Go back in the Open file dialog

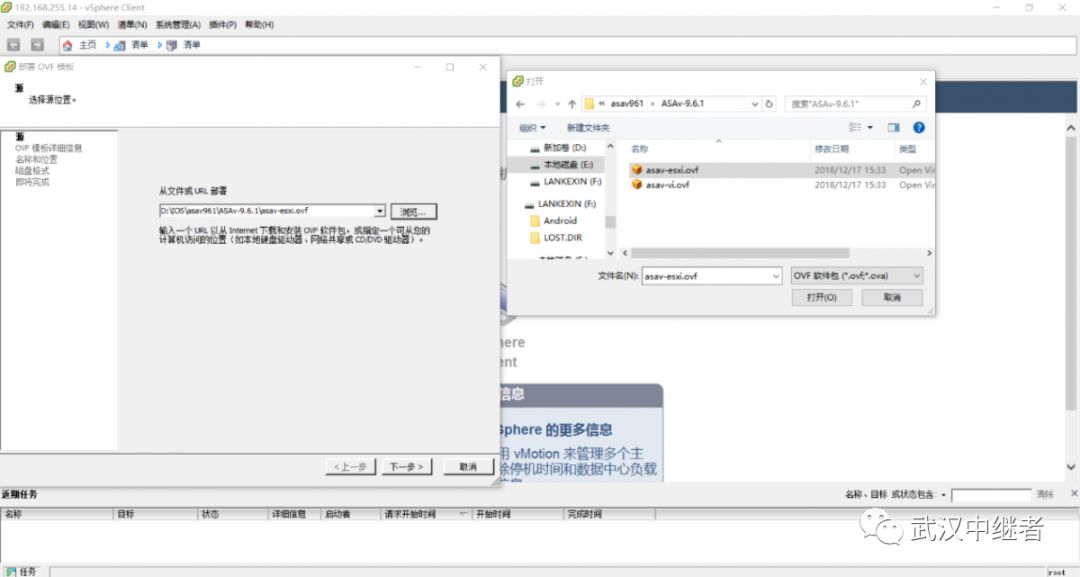521,104
